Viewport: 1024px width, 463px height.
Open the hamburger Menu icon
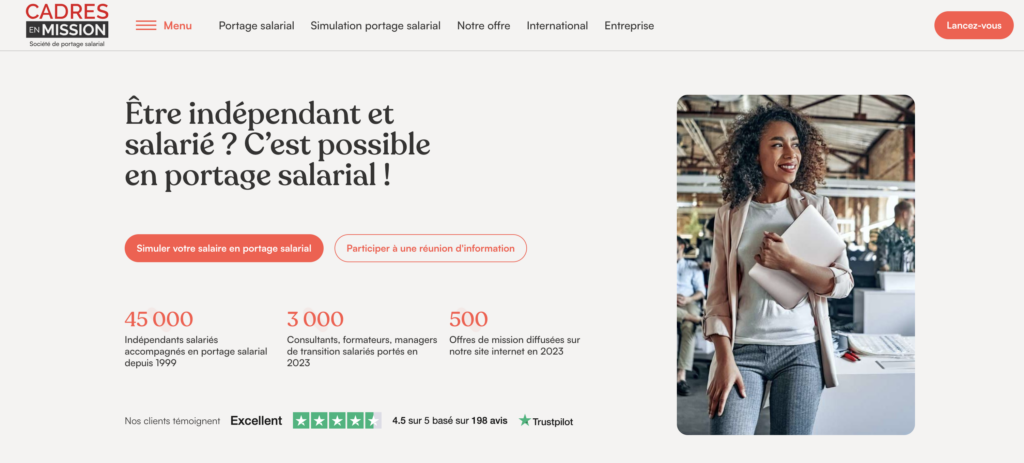(x=146, y=25)
